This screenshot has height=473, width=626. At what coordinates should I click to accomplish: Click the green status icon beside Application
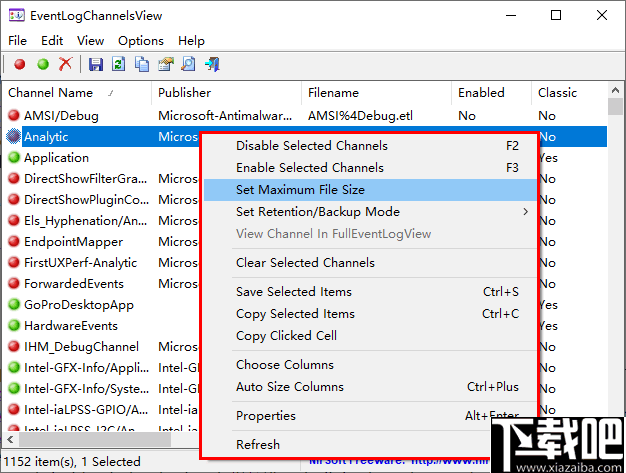point(14,157)
